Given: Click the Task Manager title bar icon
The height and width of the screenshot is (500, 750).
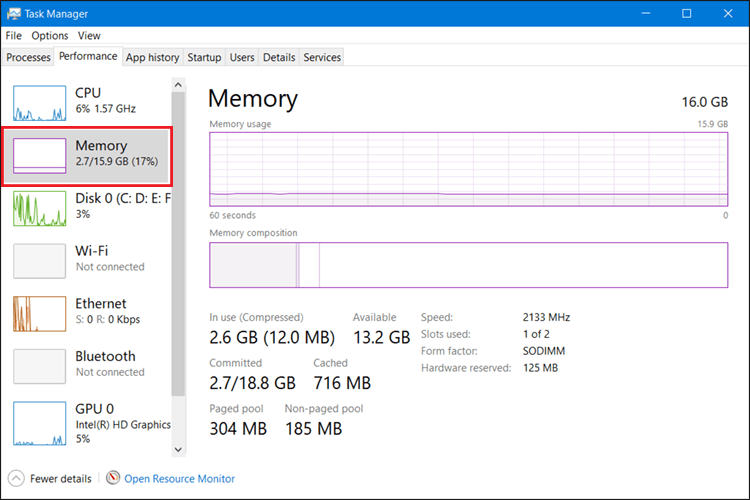Looking at the screenshot, I should [x=13, y=14].
